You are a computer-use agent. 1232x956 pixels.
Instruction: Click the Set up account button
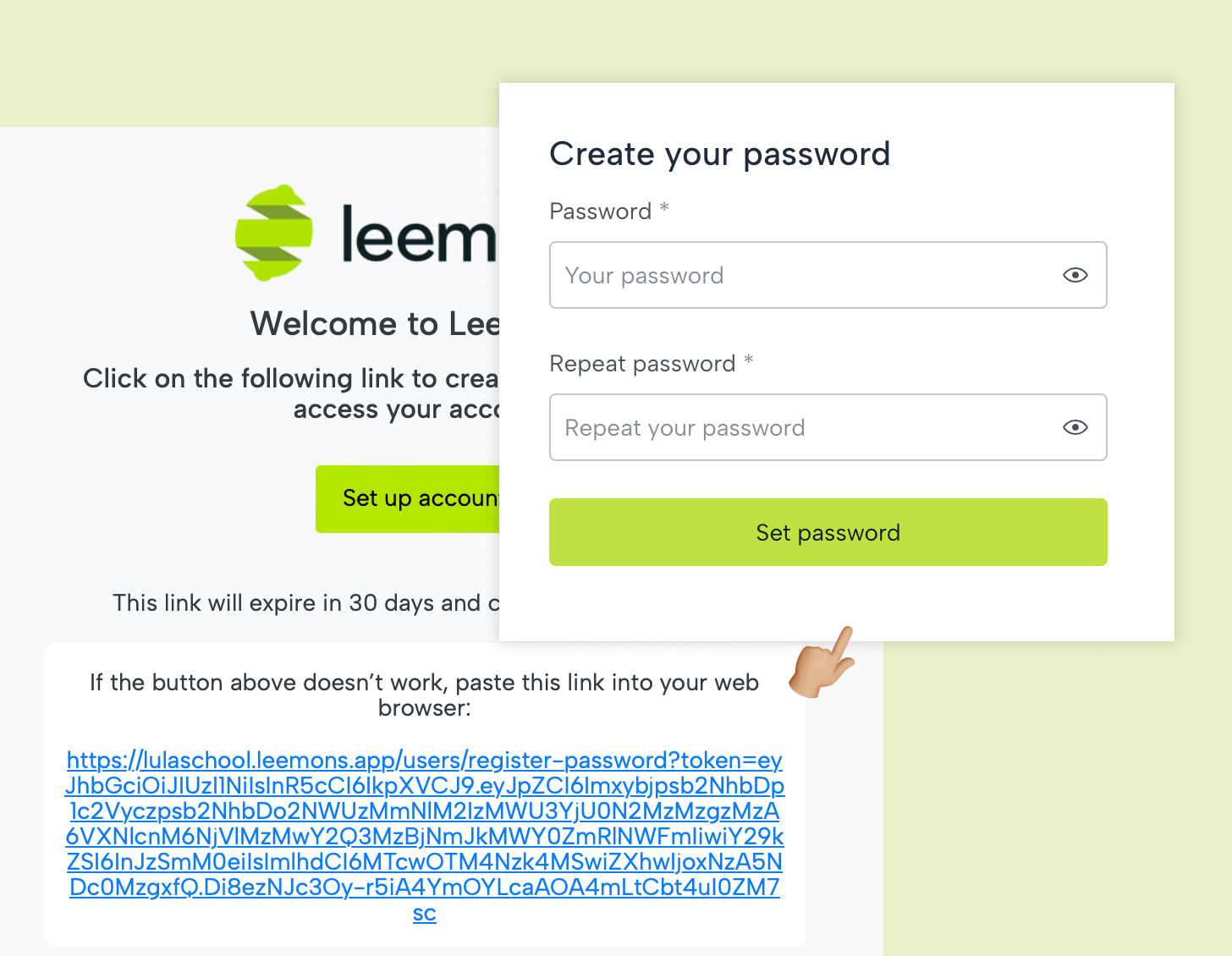(408, 498)
